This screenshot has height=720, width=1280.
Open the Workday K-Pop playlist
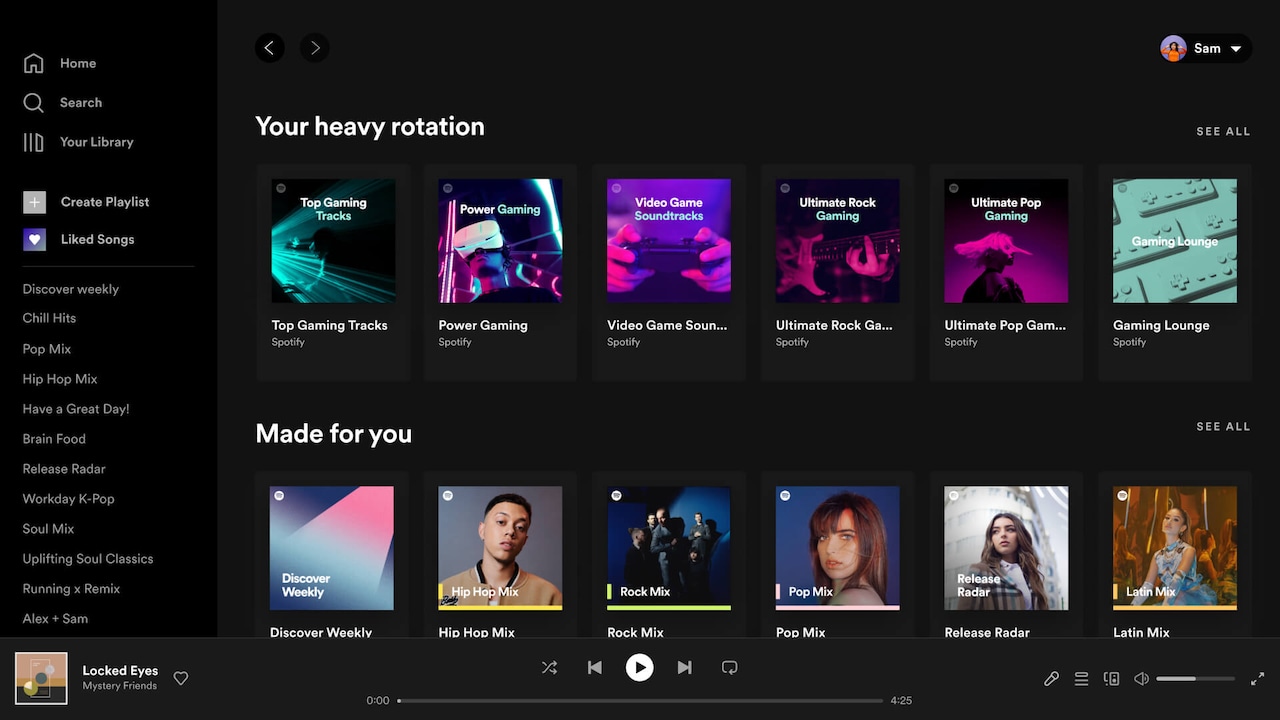point(68,498)
